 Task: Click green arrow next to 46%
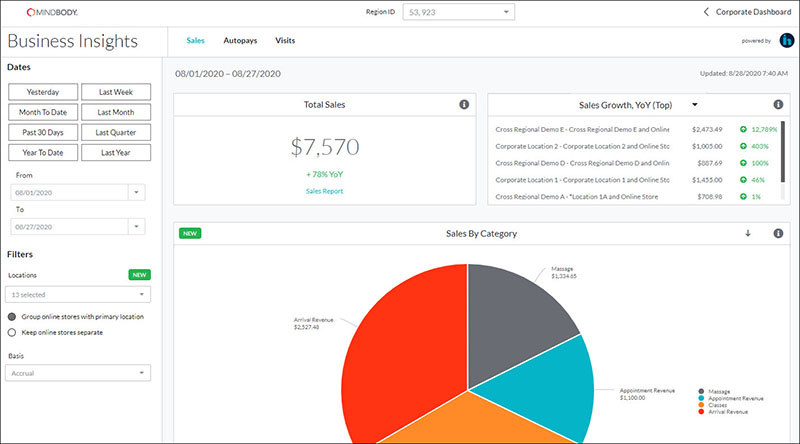click(743, 180)
